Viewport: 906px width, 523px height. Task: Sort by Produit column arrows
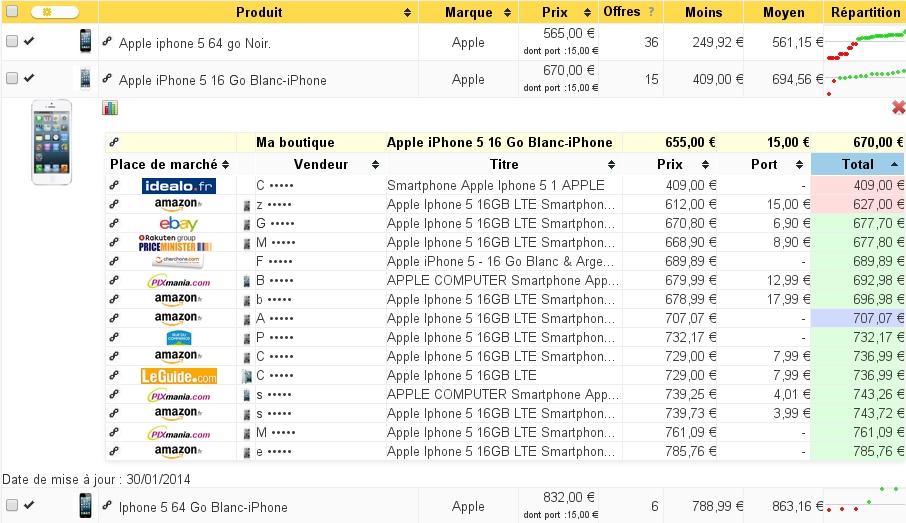coord(407,13)
